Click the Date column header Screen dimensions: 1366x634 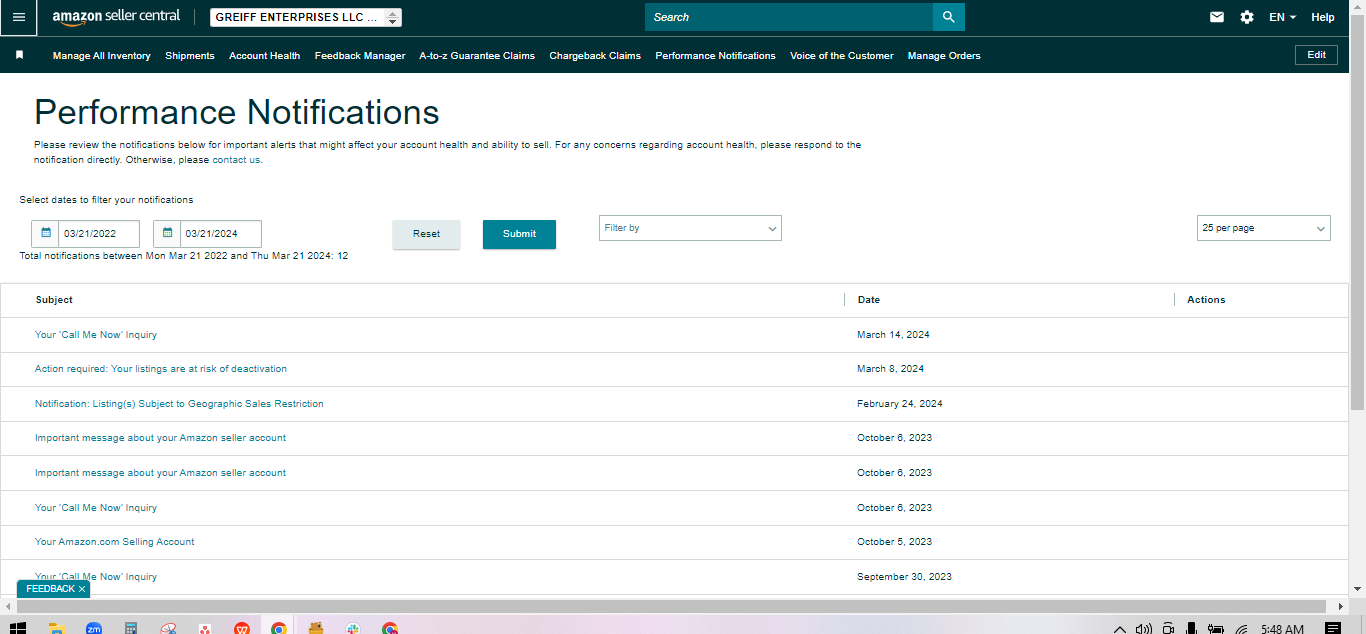(x=869, y=300)
